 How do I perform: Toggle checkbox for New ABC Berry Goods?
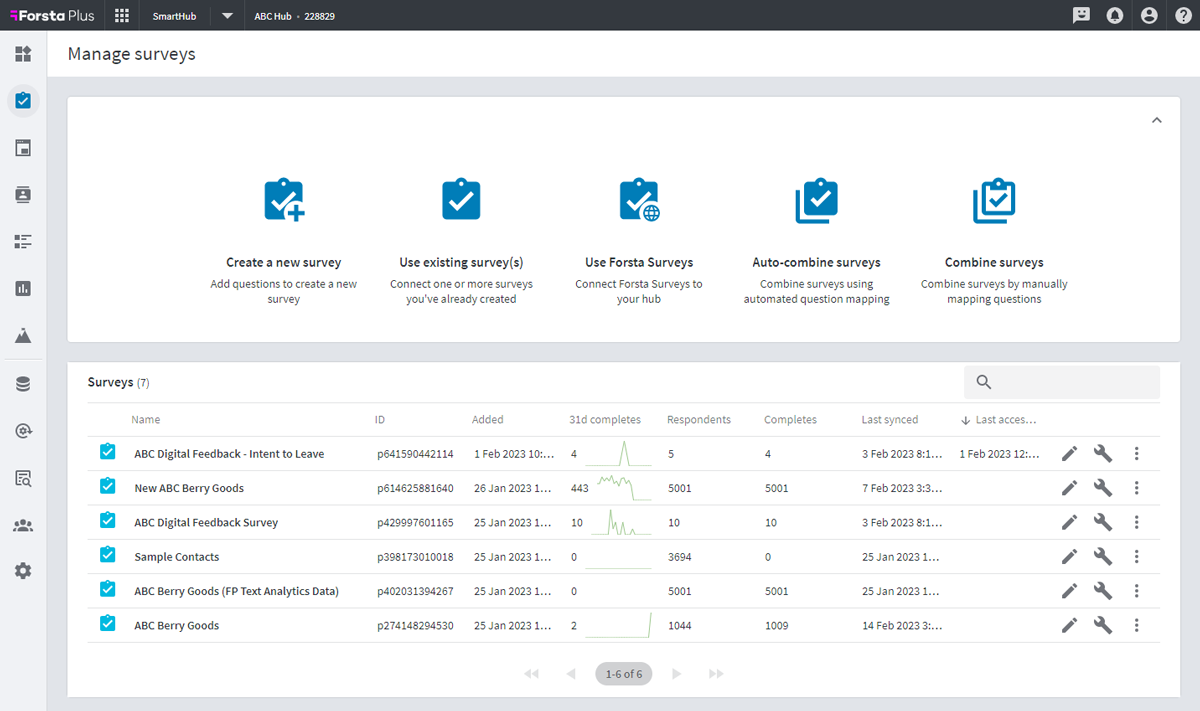(x=108, y=486)
